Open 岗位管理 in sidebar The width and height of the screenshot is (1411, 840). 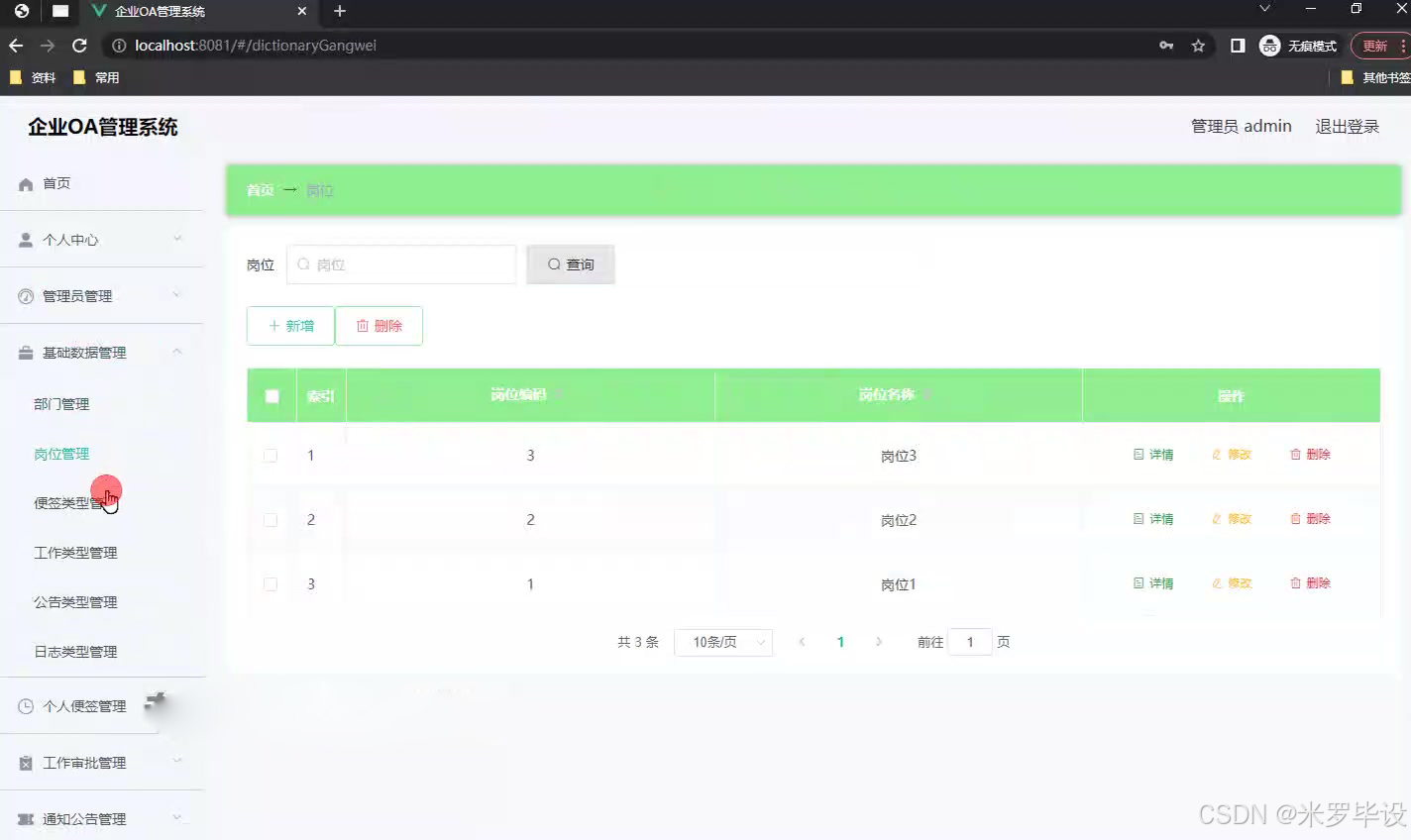pyautogui.click(x=61, y=454)
